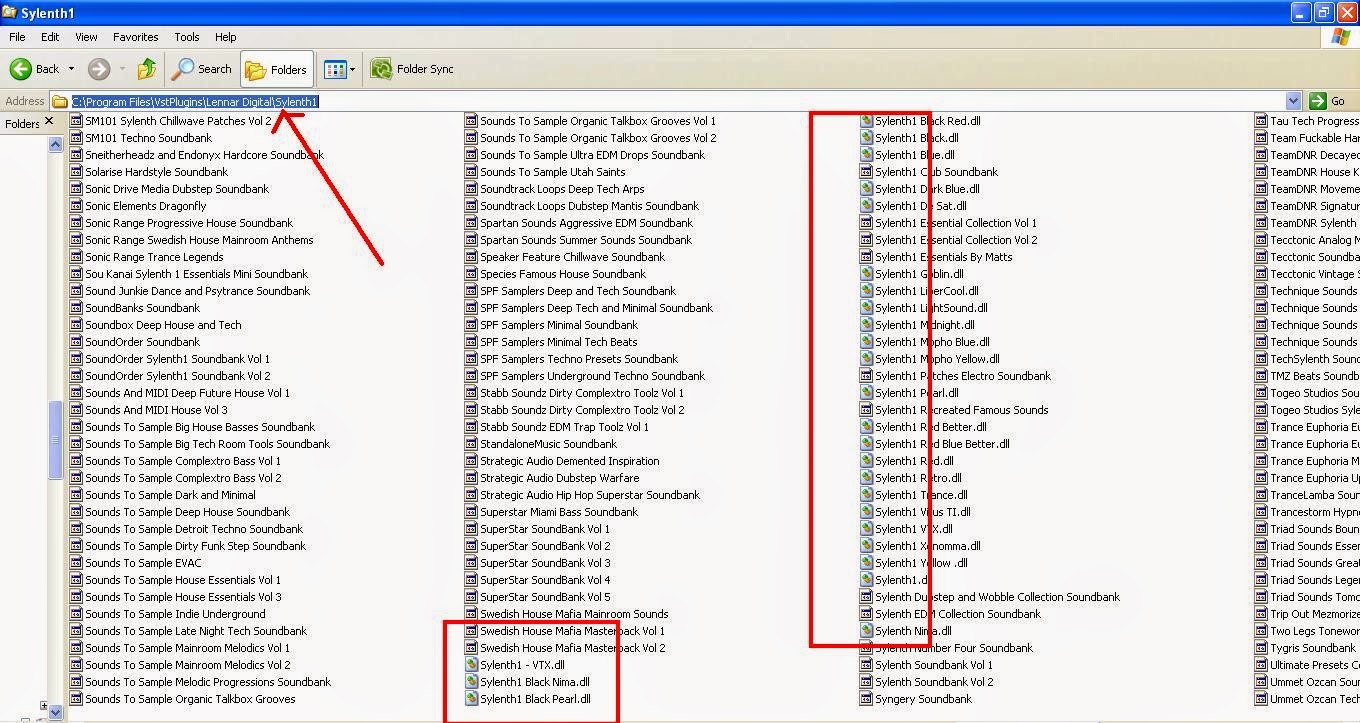Select Soundbox Deep House and Tech
This screenshot has width=1360, height=723.
click(163, 325)
